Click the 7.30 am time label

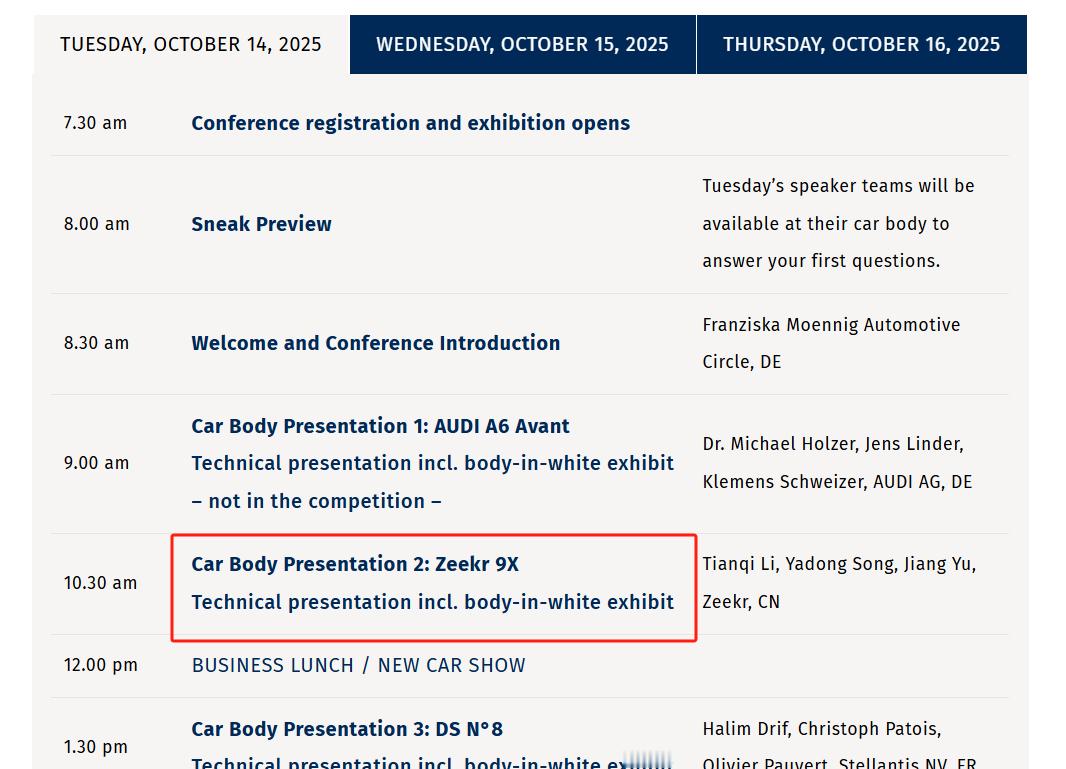(x=95, y=123)
